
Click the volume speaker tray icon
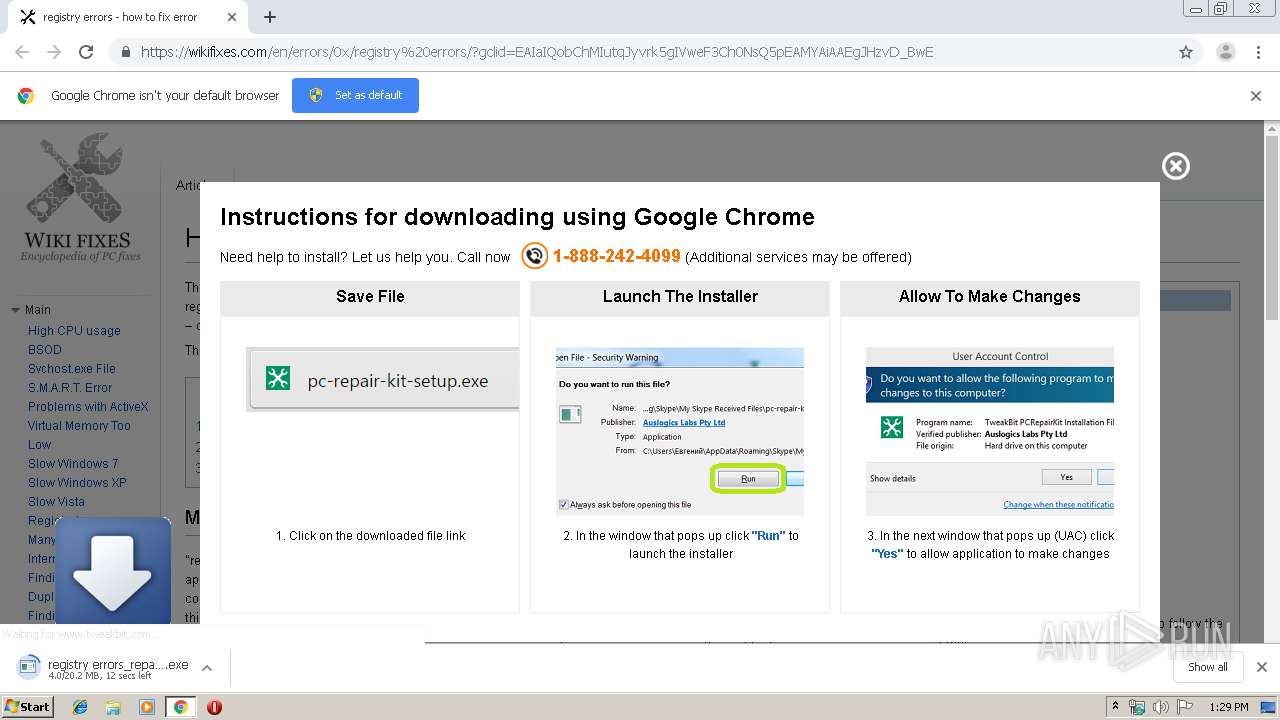pos(1161,707)
